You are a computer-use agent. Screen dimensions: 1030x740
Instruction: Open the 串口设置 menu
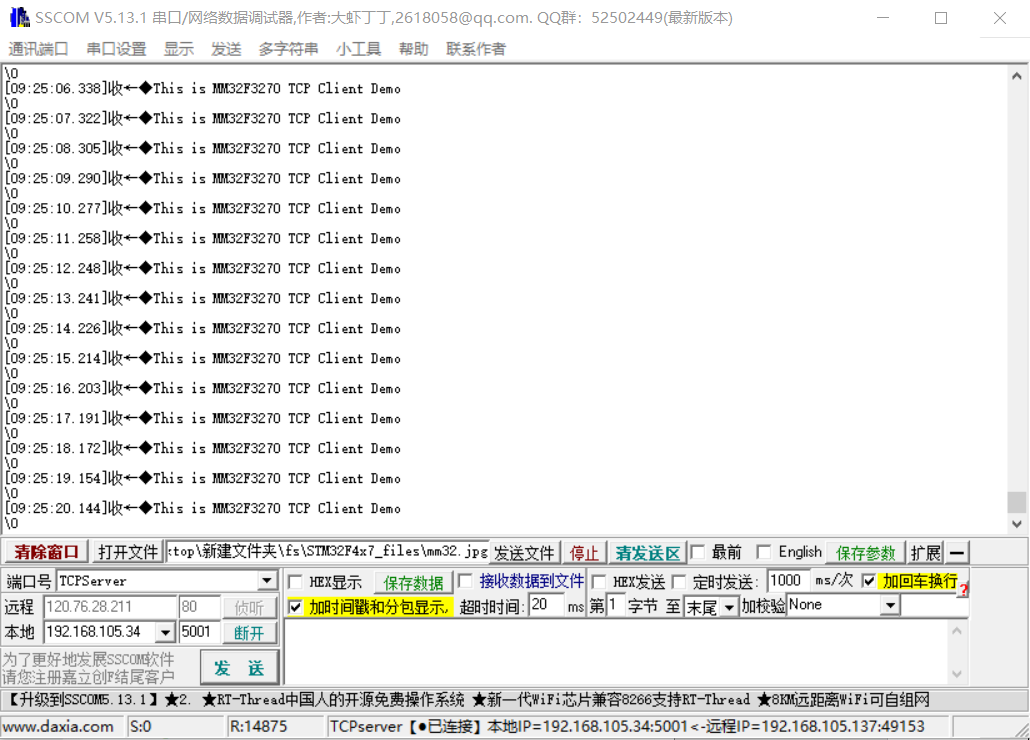click(x=116, y=49)
